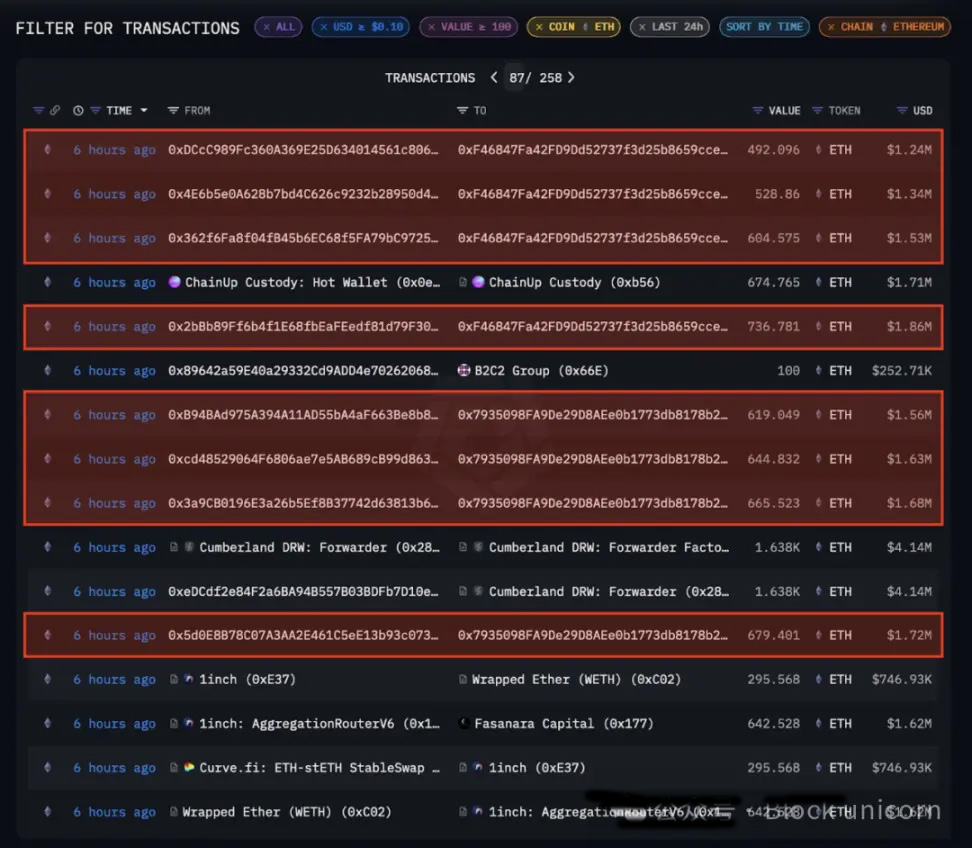This screenshot has width=972, height=848.
Task: Open TIME column sort dropdown arrow
Action: (144, 110)
